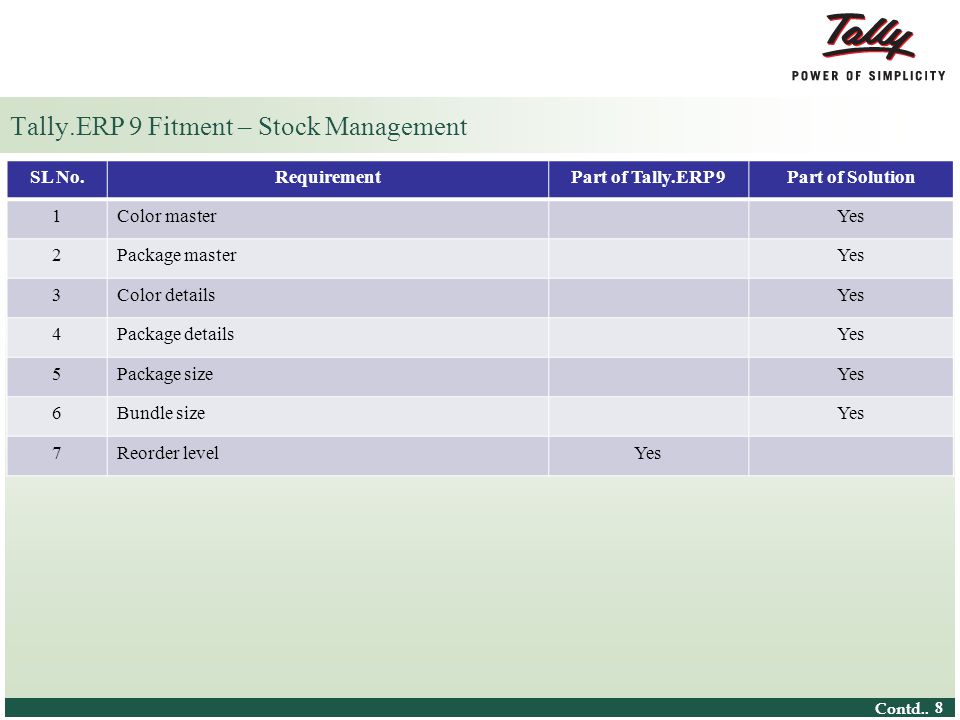Click 'Yes' in the Package master row
The image size is (960, 720).
coord(850,255)
